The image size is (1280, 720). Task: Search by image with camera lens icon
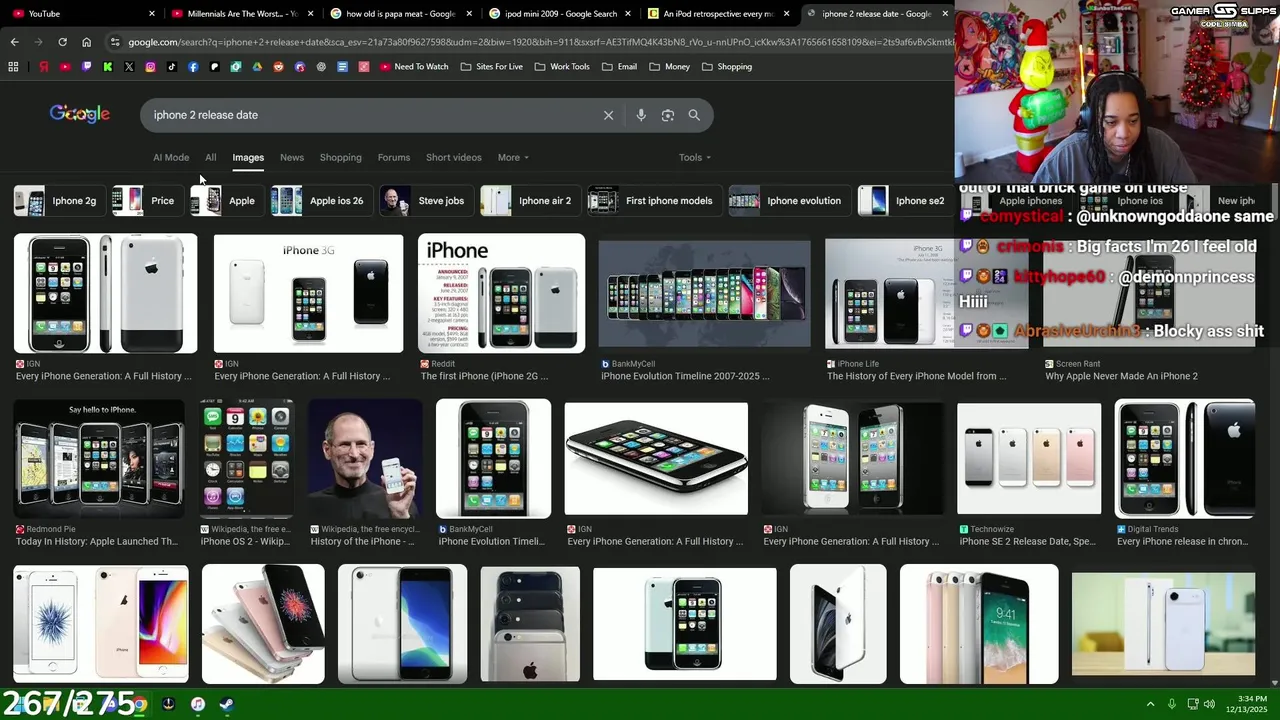pyautogui.click(x=668, y=115)
